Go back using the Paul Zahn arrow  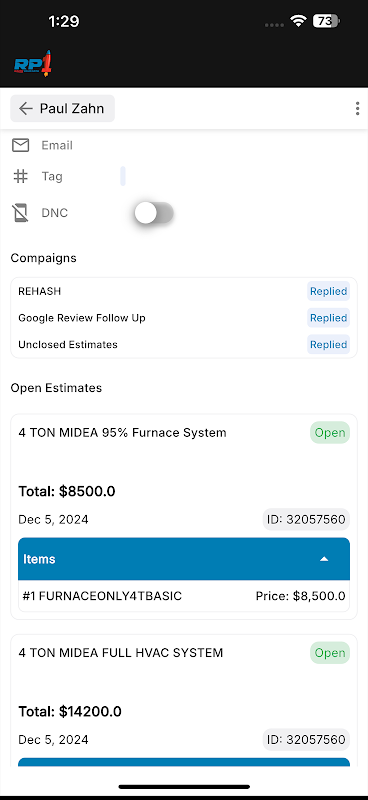point(62,108)
